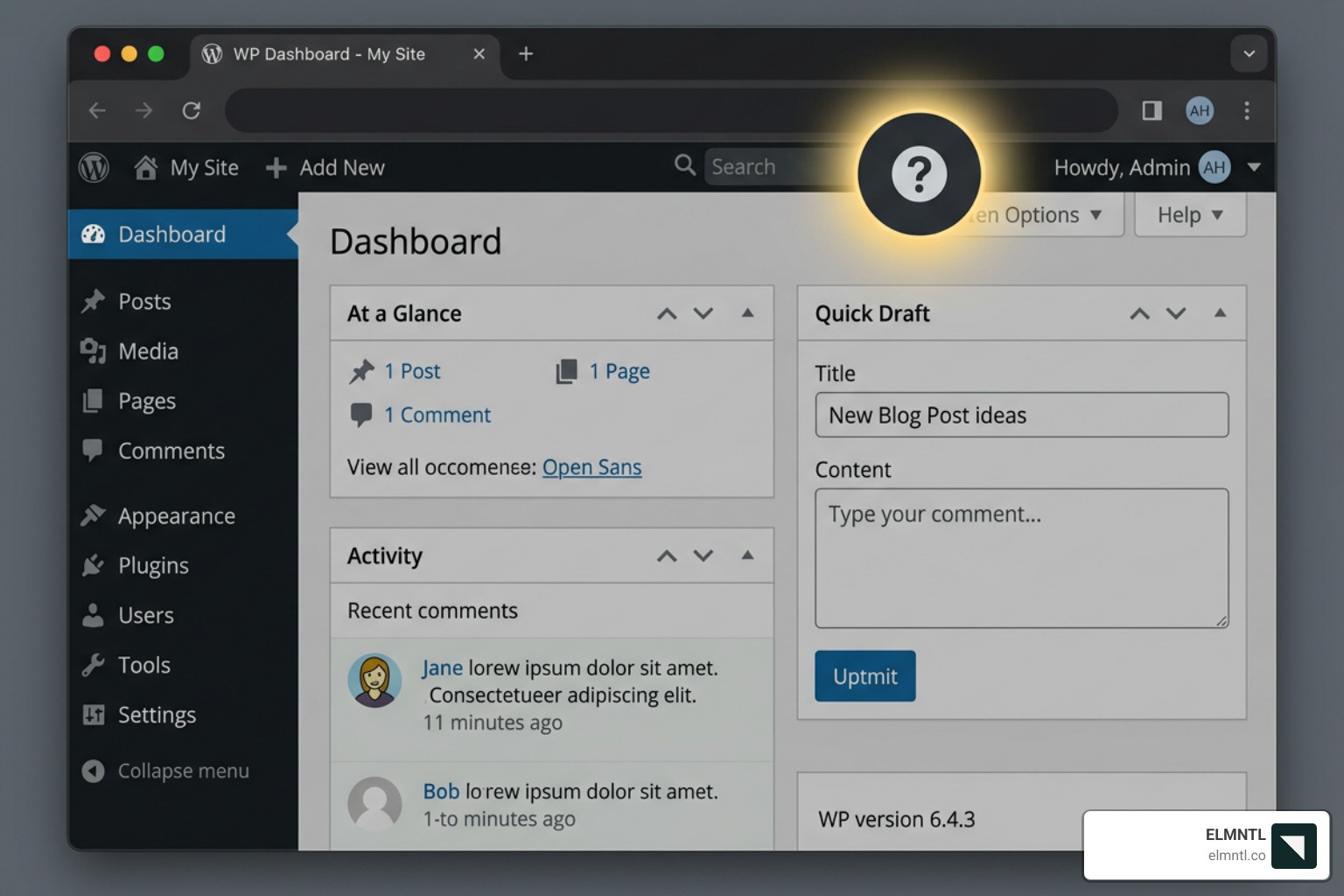
Task: Open the Tools menu item
Action: pos(144,665)
